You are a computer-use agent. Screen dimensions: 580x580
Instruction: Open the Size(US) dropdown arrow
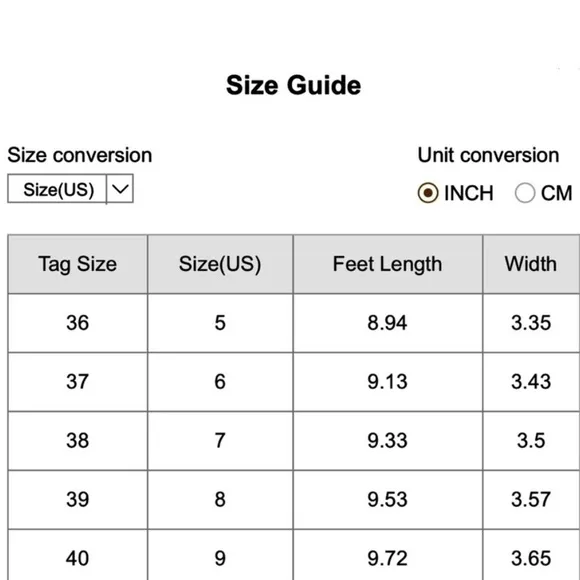point(120,189)
